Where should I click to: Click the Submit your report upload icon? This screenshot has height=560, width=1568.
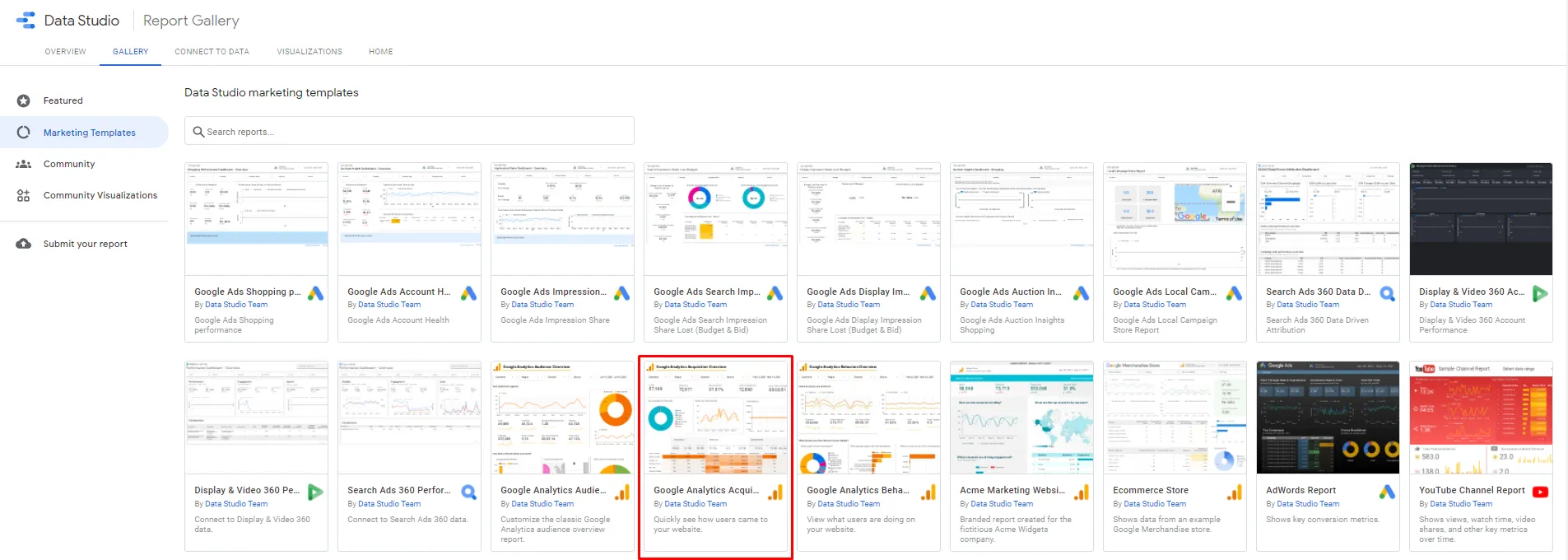24,244
